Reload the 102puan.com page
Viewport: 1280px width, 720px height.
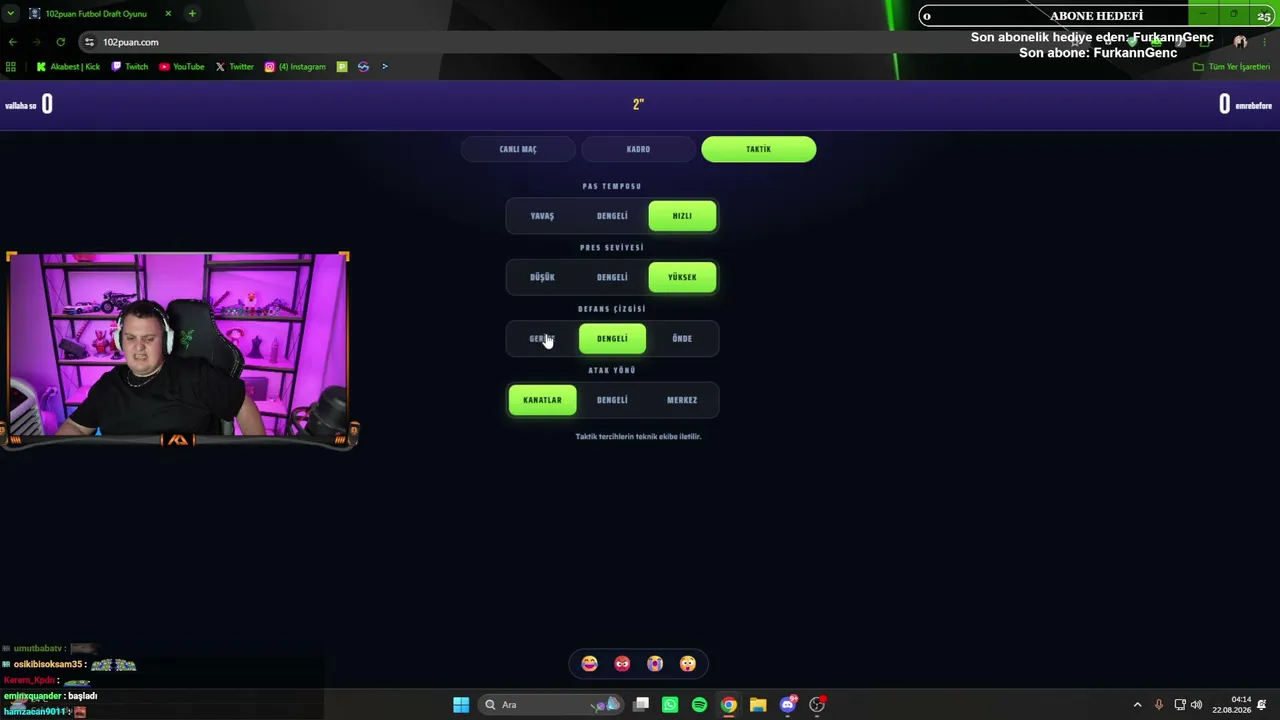point(61,42)
